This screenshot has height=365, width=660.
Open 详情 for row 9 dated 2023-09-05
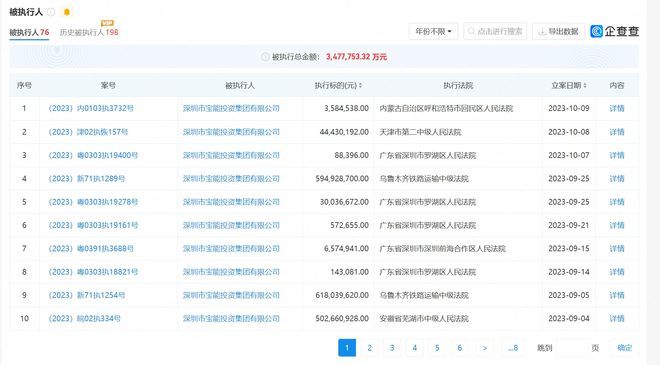tap(617, 295)
